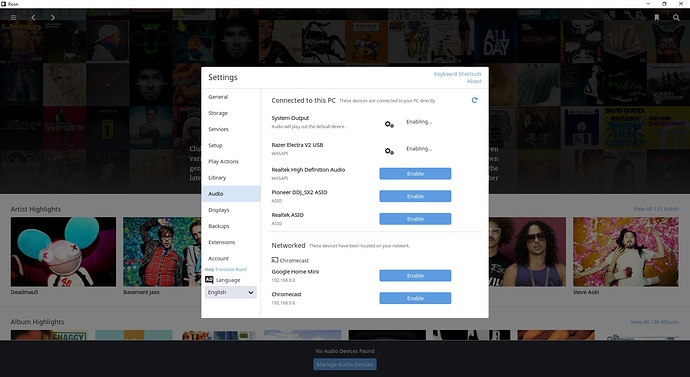Refresh the connected audio devices list
The height and width of the screenshot is (377, 690).
[474, 100]
